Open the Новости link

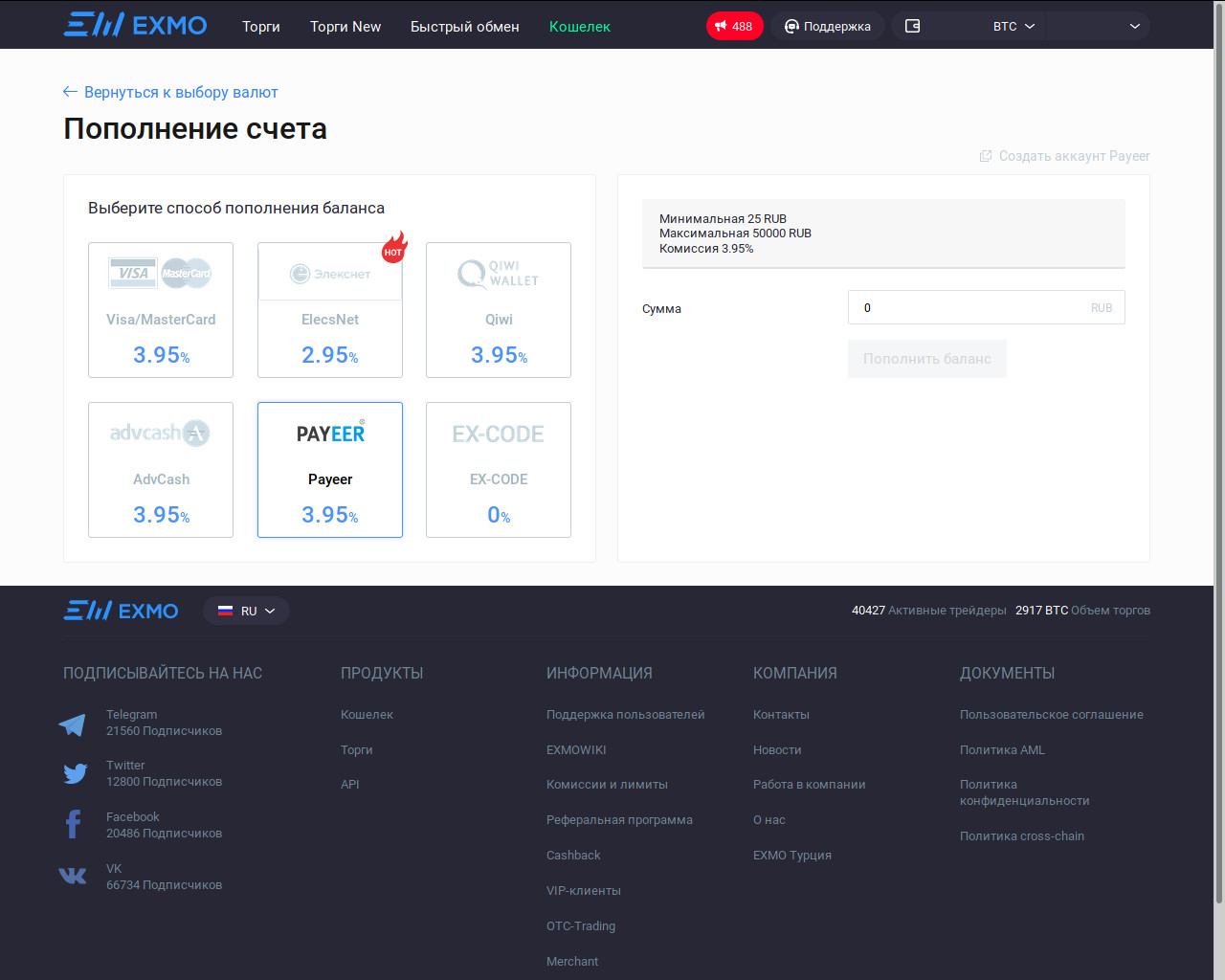(x=777, y=750)
